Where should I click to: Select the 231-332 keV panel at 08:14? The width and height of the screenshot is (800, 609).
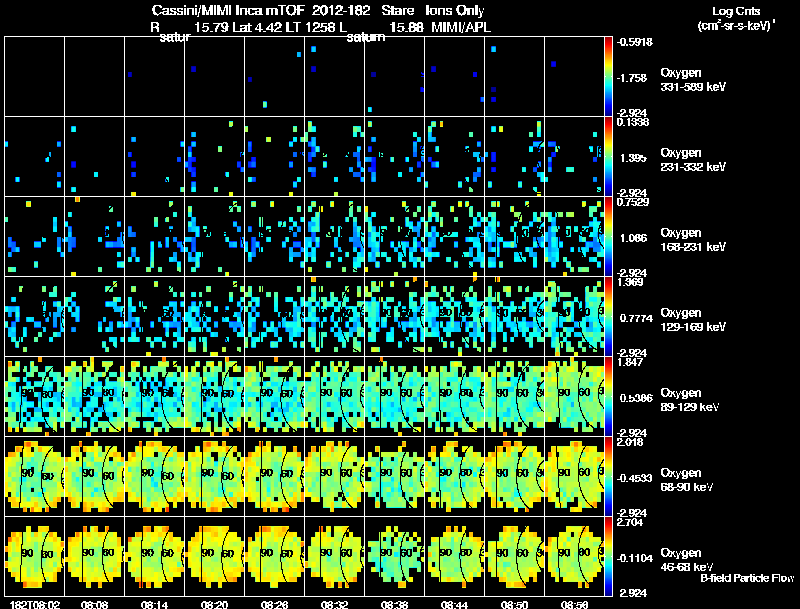click(x=155, y=156)
